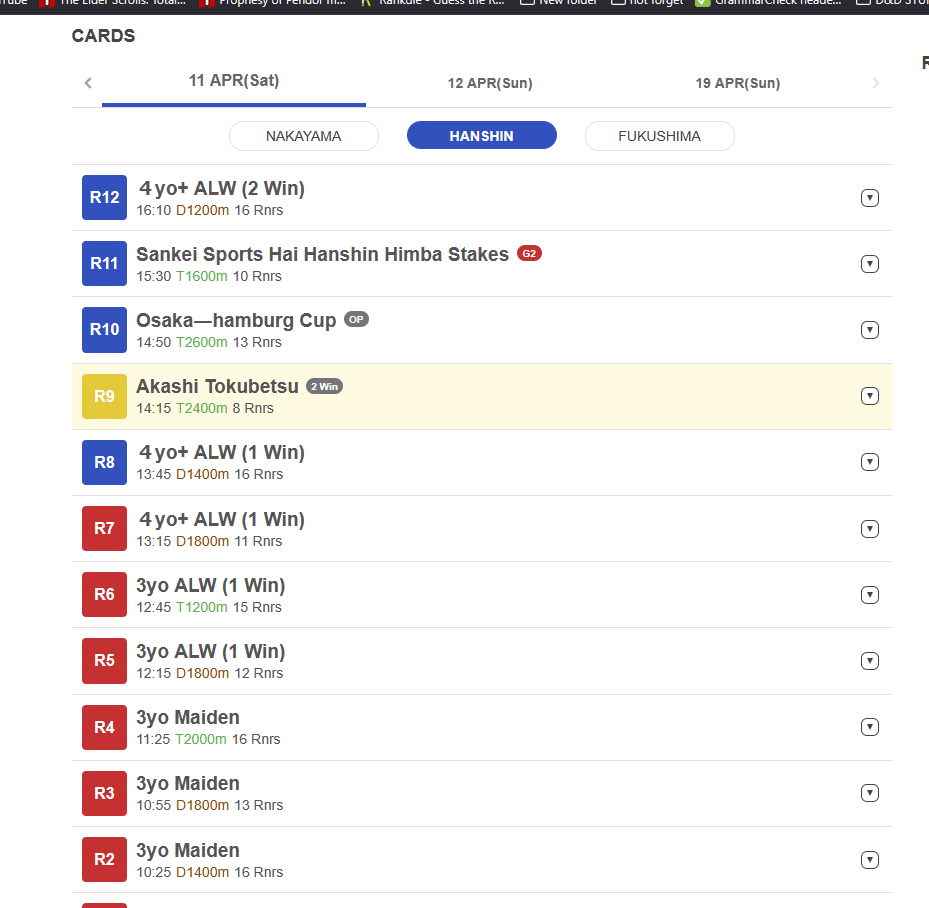
Task: Click the R6 race badge
Action: pyautogui.click(x=104, y=594)
